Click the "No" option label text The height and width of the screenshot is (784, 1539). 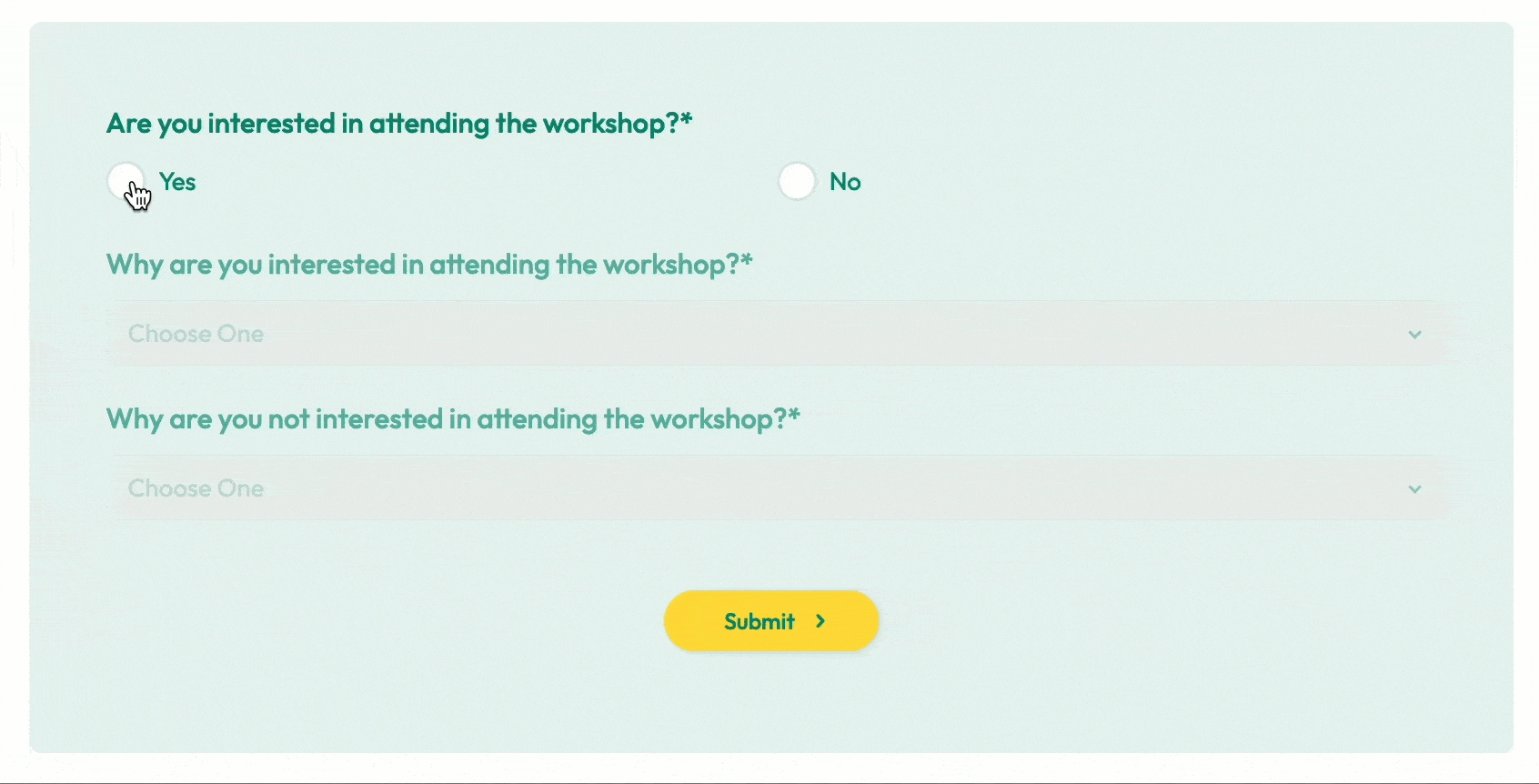tap(845, 182)
